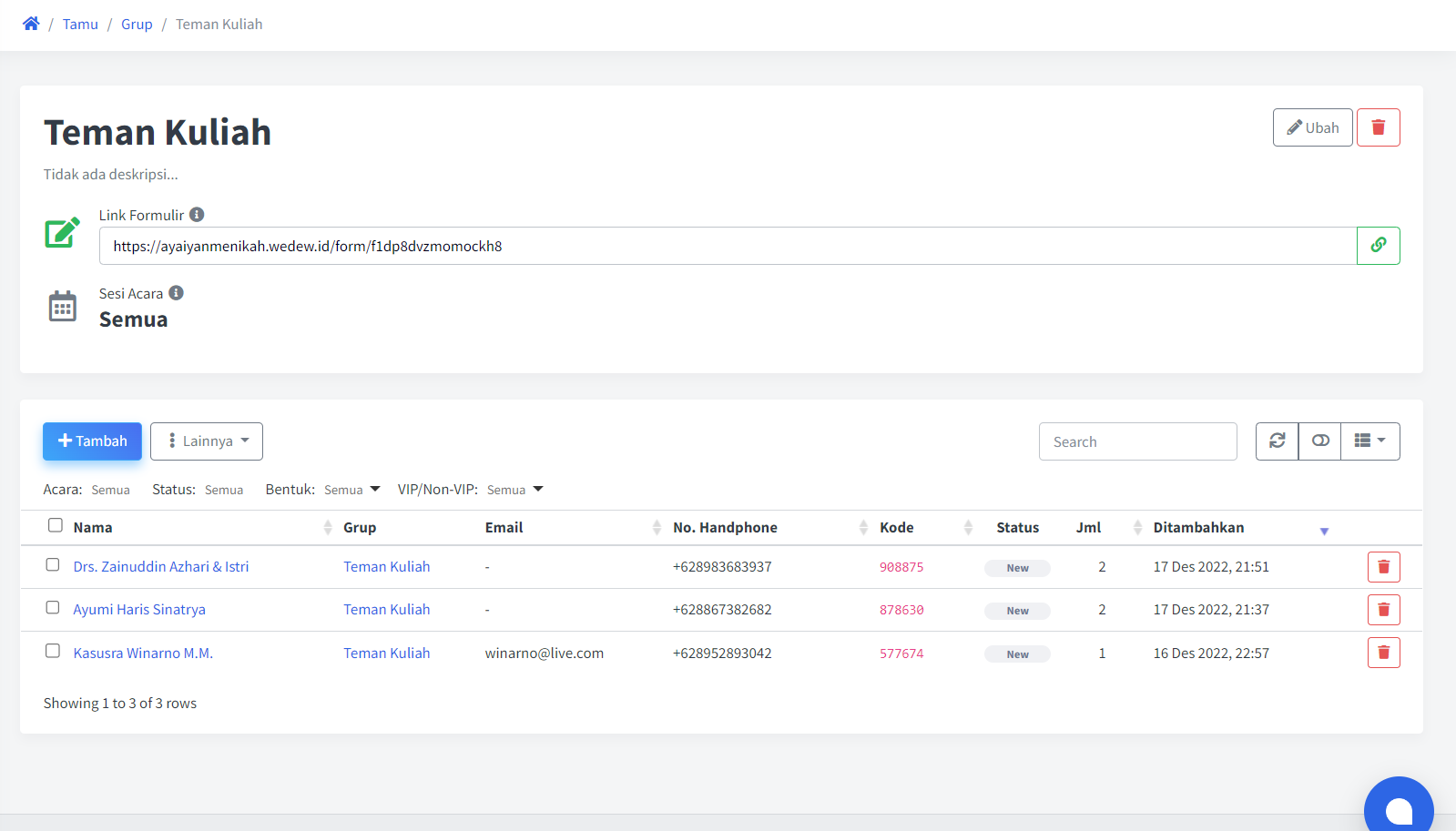
Task: Click the Sesi Acara info icon
Action: 176,293
